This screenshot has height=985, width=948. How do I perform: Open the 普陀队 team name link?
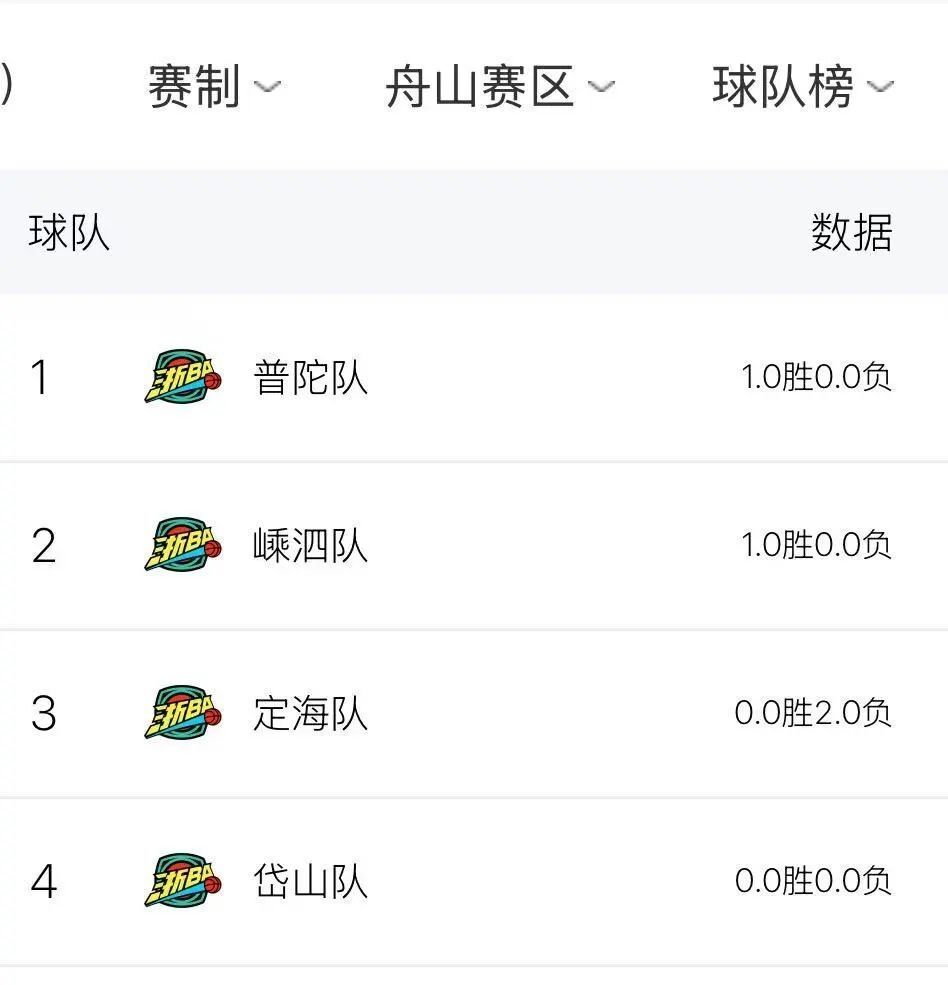click(310, 378)
